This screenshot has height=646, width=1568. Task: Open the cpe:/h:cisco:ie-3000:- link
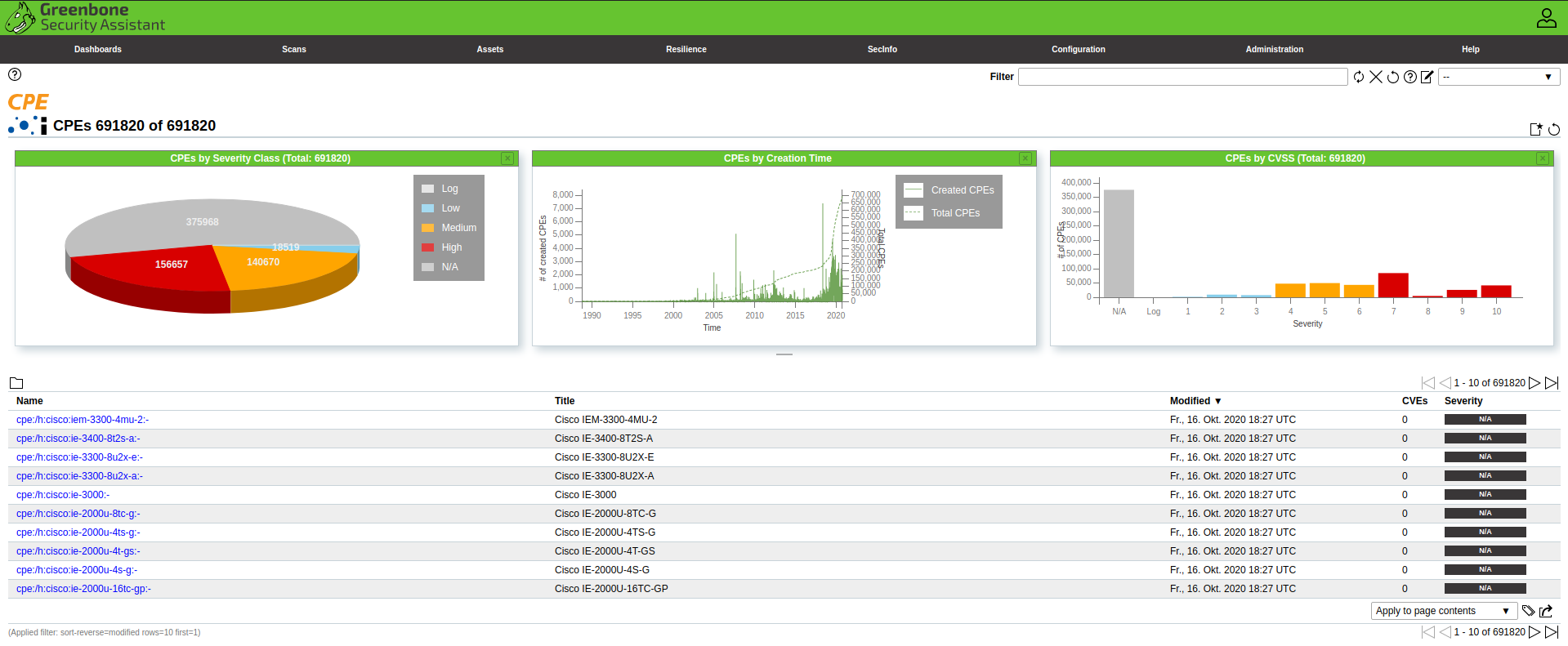click(63, 495)
